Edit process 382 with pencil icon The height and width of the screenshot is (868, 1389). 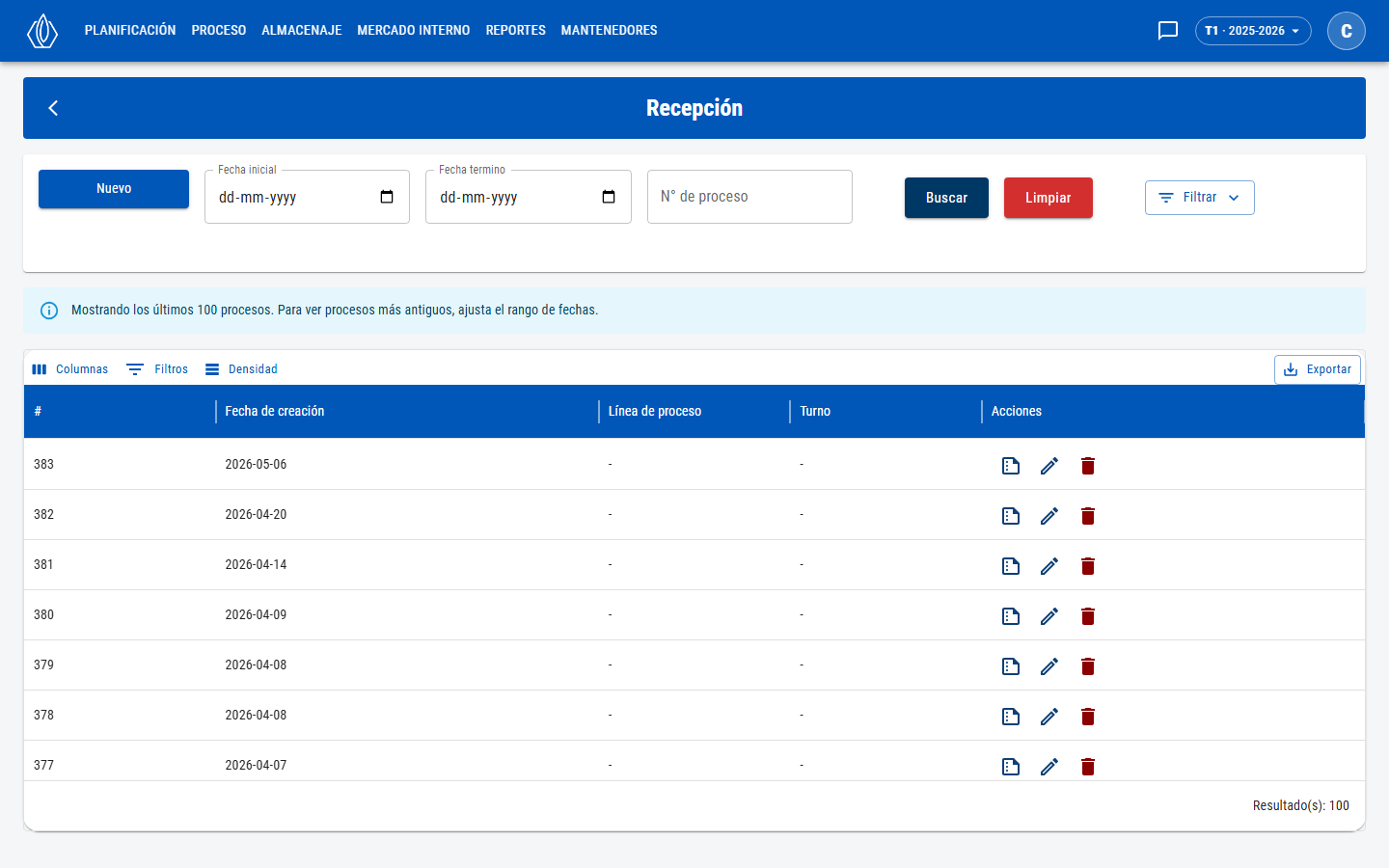(1049, 516)
